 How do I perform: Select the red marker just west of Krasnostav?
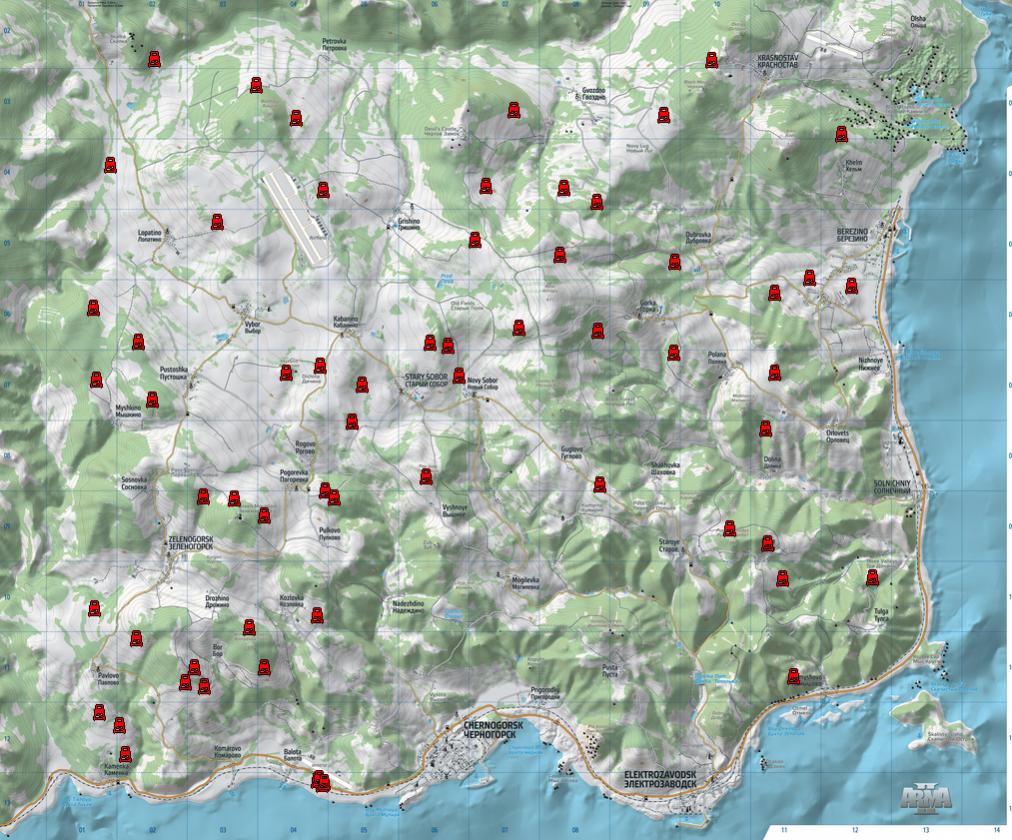[711, 60]
